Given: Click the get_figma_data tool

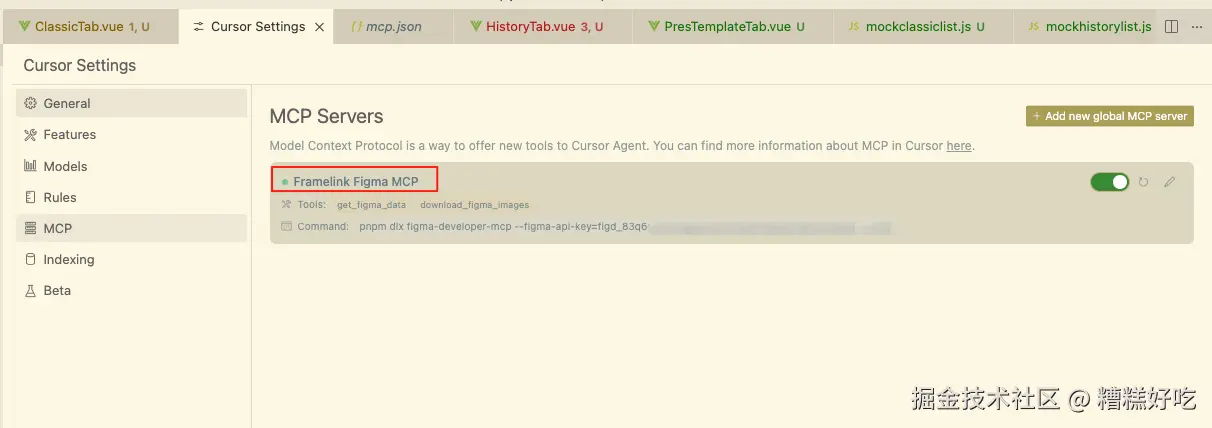Looking at the screenshot, I should click(x=371, y=205).
